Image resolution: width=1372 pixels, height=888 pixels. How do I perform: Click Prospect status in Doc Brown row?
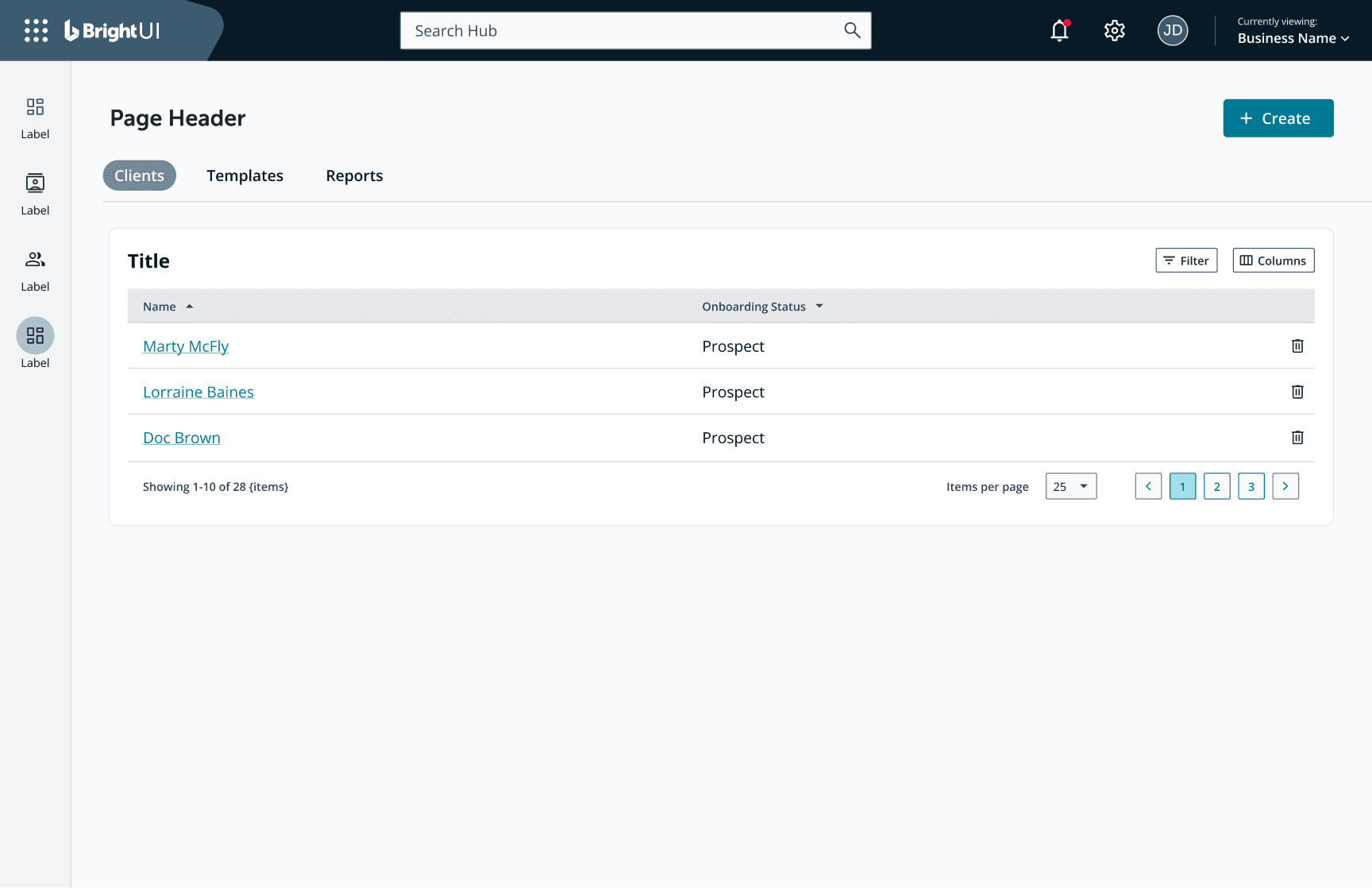coord(733,438)
